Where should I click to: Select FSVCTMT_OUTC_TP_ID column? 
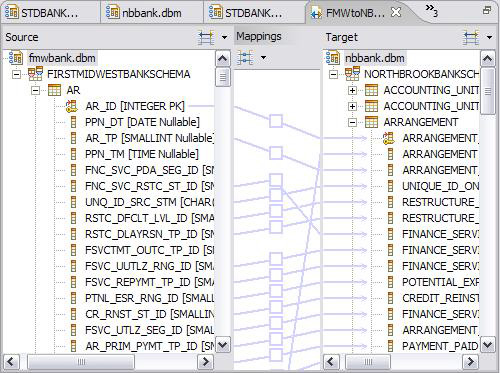pos(149,250)
